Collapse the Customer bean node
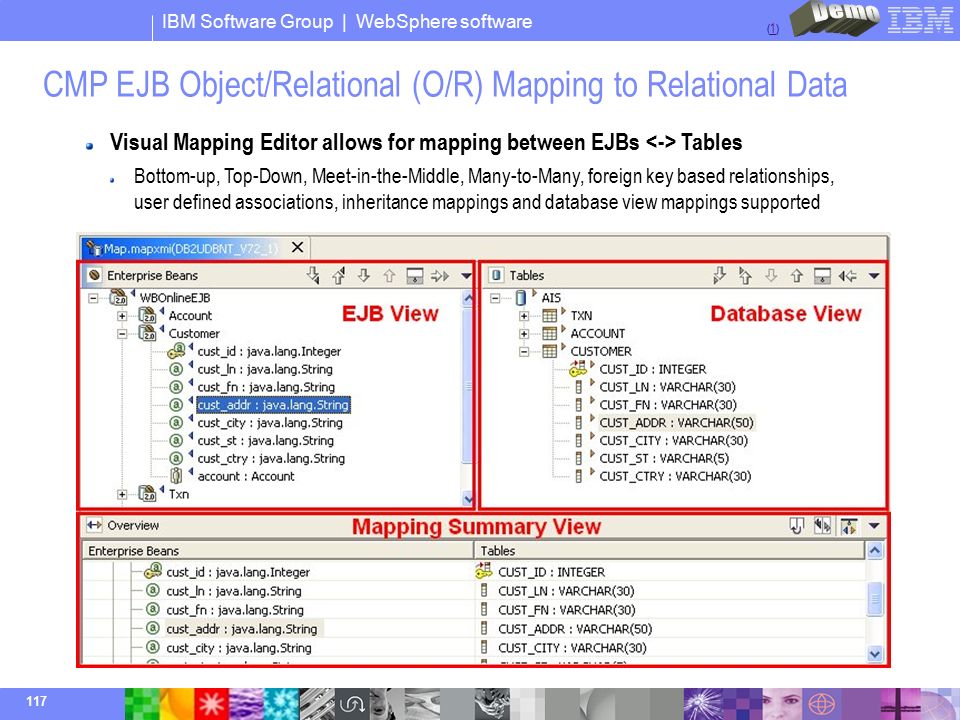 tap(122, 334)
